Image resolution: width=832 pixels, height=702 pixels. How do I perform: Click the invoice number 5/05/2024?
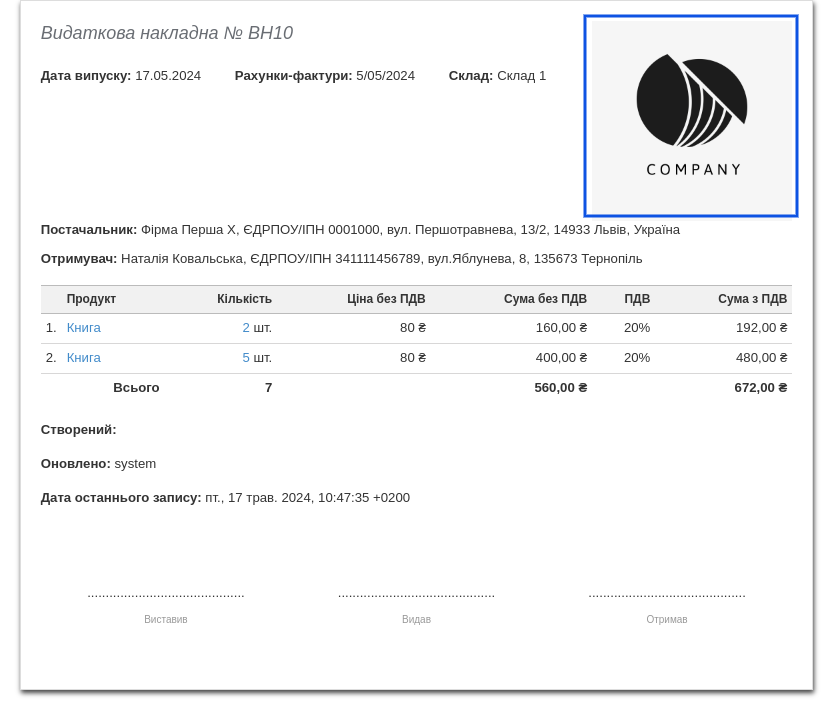click(385, 75)
